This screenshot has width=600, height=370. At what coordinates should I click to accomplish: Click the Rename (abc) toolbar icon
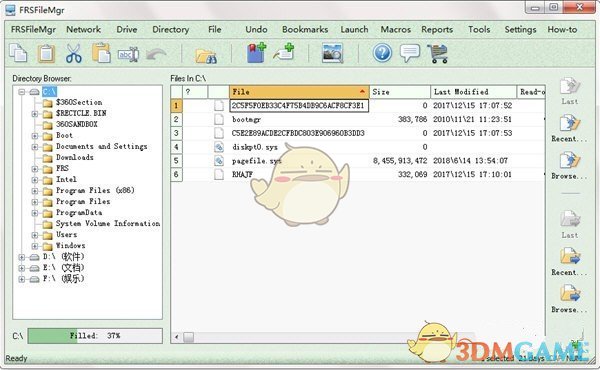[128, 55]
